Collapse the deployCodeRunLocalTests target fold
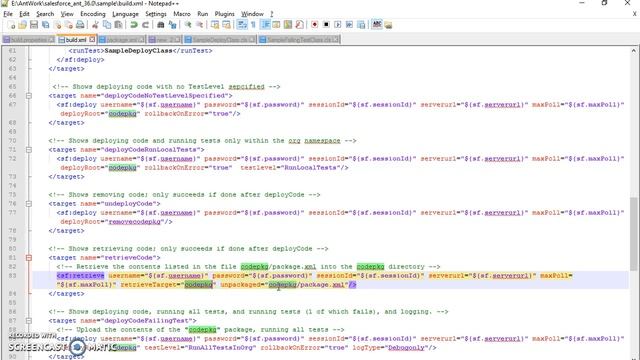The height and width of the screenshot is (360, 640). (x=29, y=150)
